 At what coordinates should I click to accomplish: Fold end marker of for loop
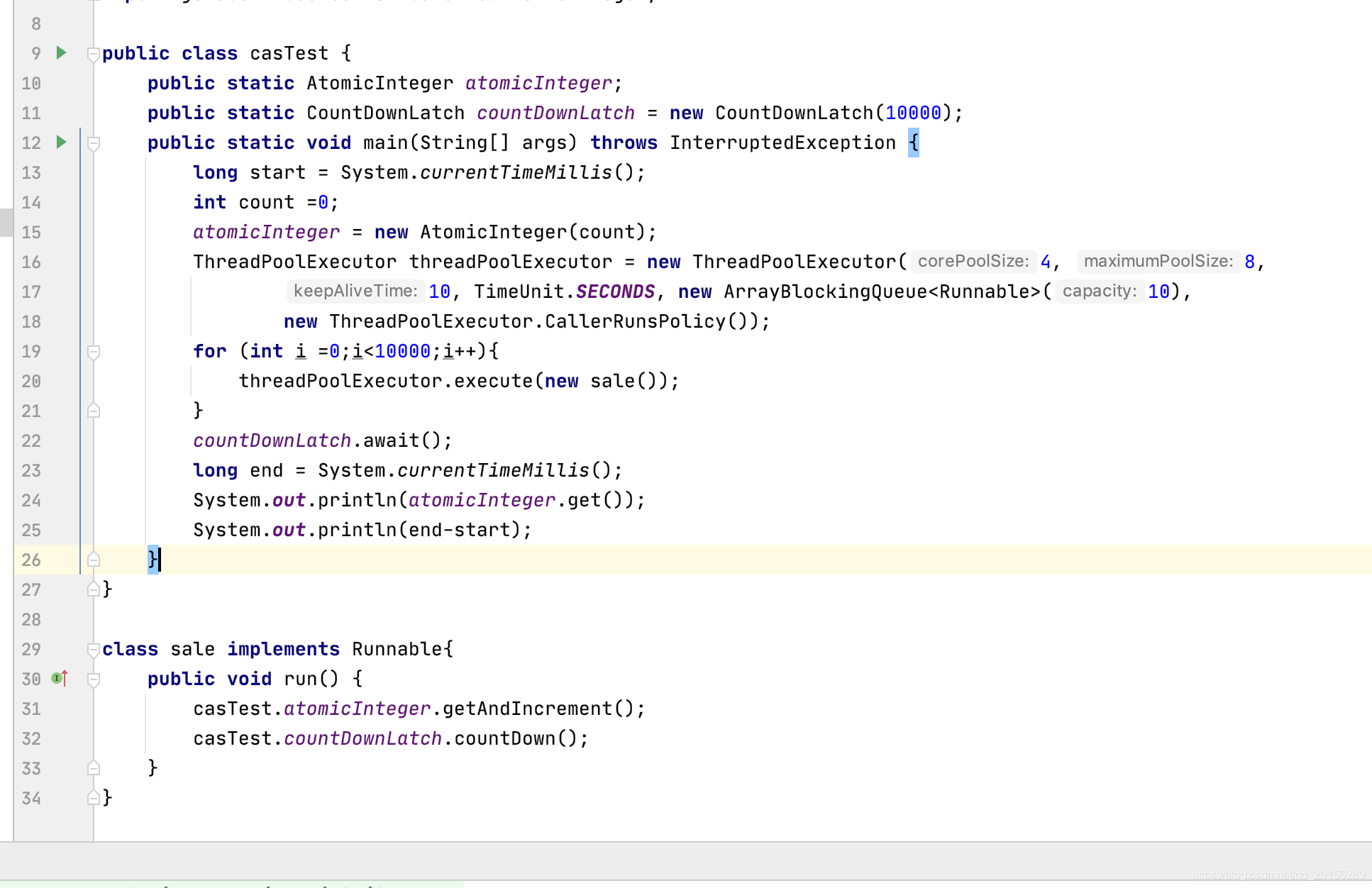pos(93,411)
